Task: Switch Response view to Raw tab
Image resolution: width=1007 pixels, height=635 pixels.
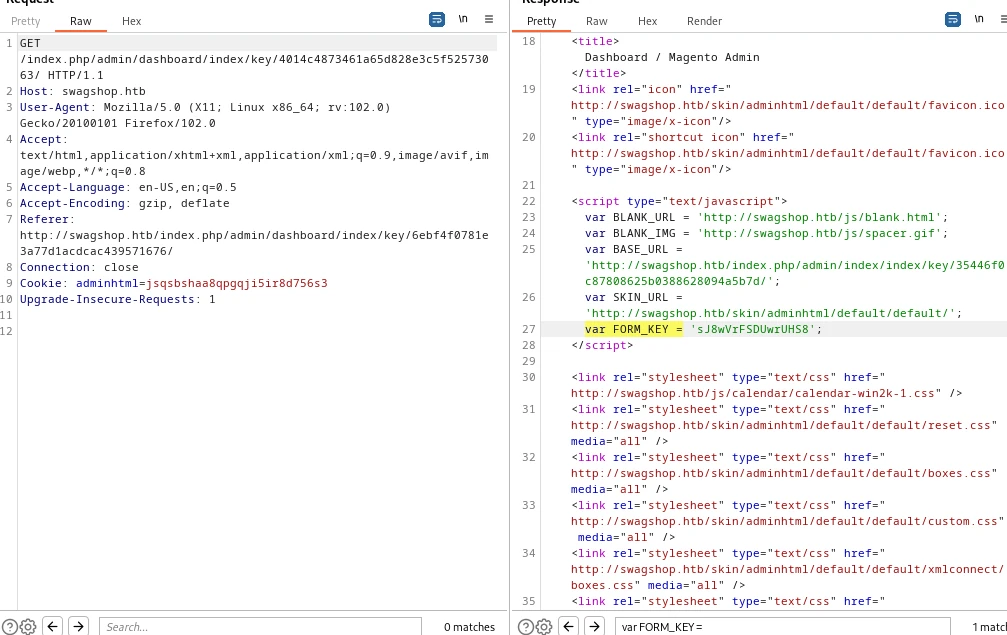Action: tap(597, 21)
